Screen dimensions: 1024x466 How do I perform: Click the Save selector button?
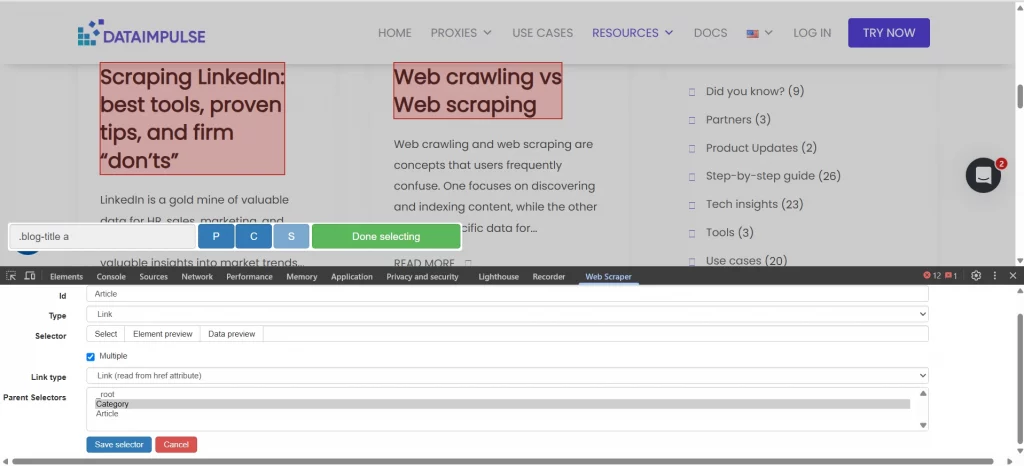coord(119,444)
